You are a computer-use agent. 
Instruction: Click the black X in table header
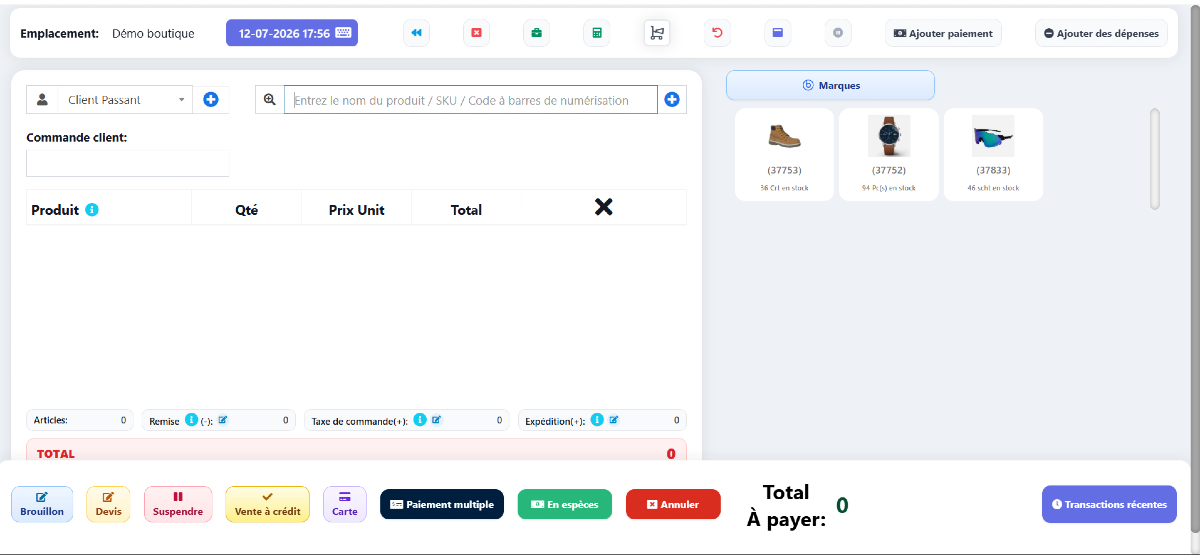[604, 207]
